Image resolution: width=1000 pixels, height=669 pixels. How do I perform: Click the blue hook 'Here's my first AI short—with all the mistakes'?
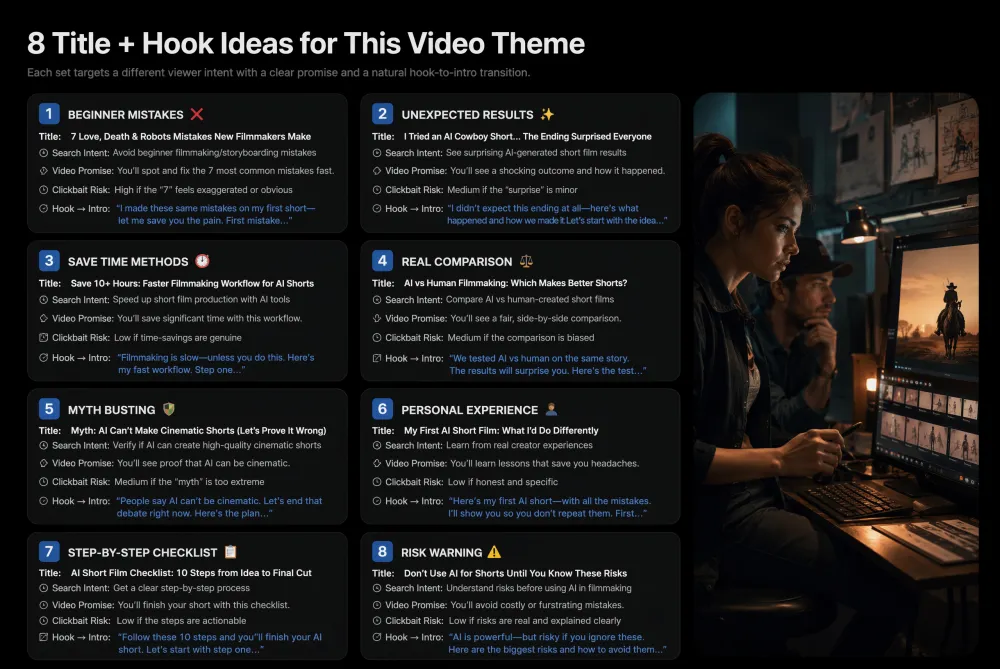pos(549,507)
